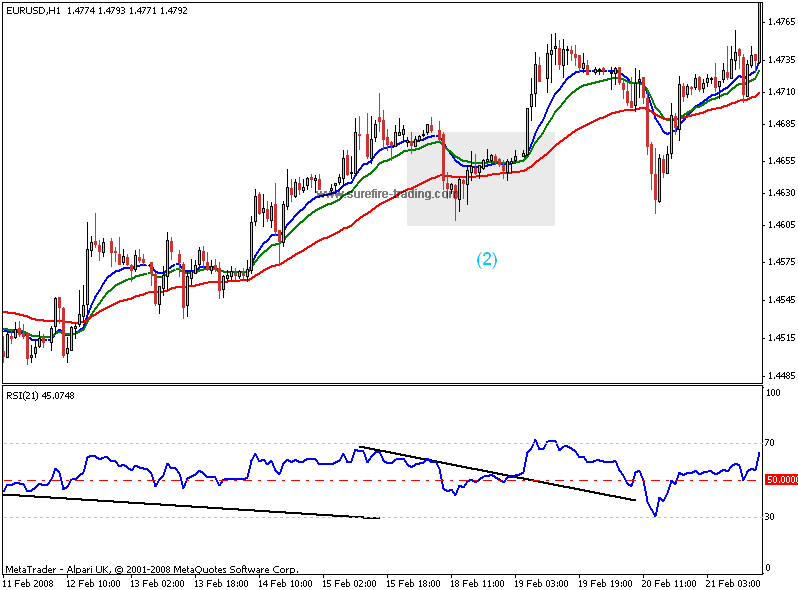
Task: Click the RSI scale label 0
Action: tap(768, 568)
